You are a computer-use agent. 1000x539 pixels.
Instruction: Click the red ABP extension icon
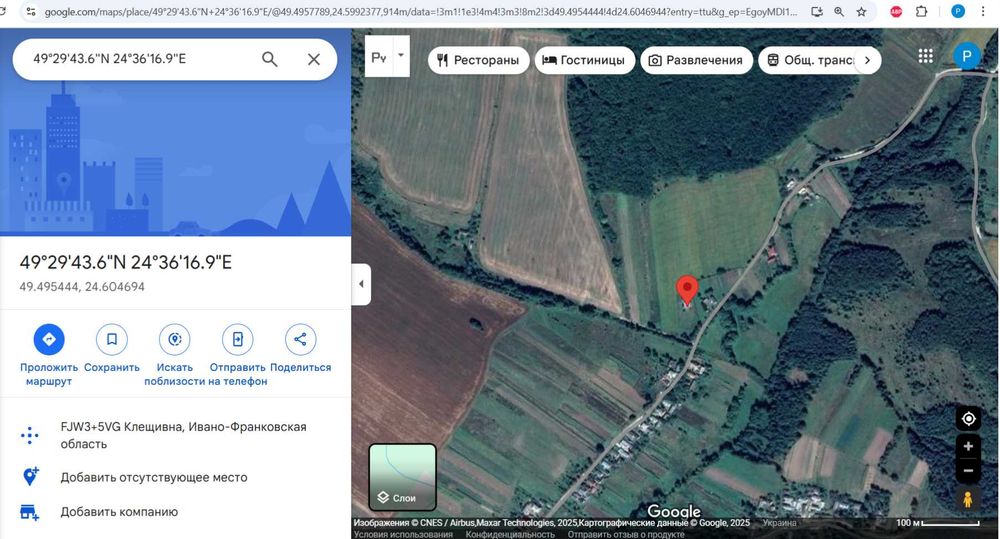point(896,11)
